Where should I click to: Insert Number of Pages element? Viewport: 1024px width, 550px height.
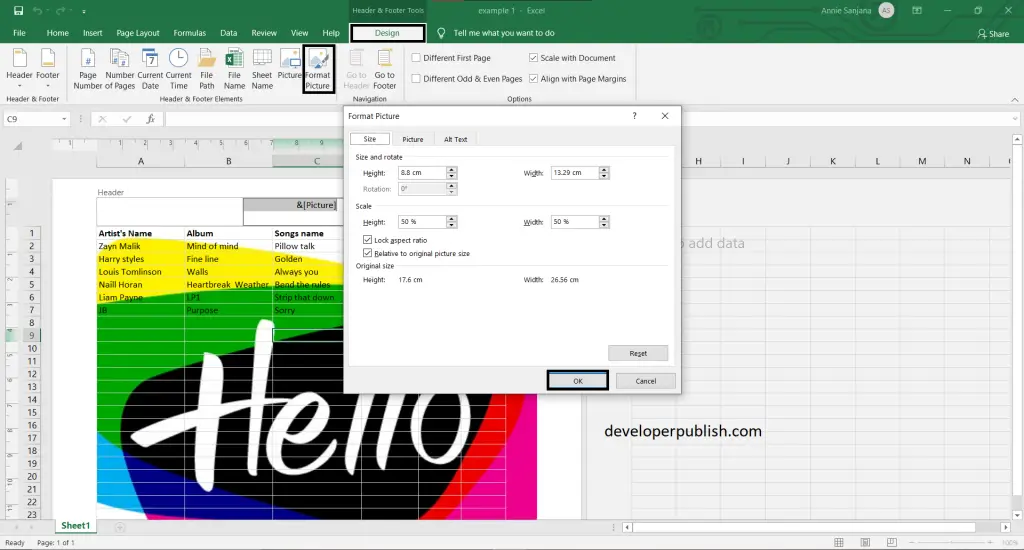(120, 69)
